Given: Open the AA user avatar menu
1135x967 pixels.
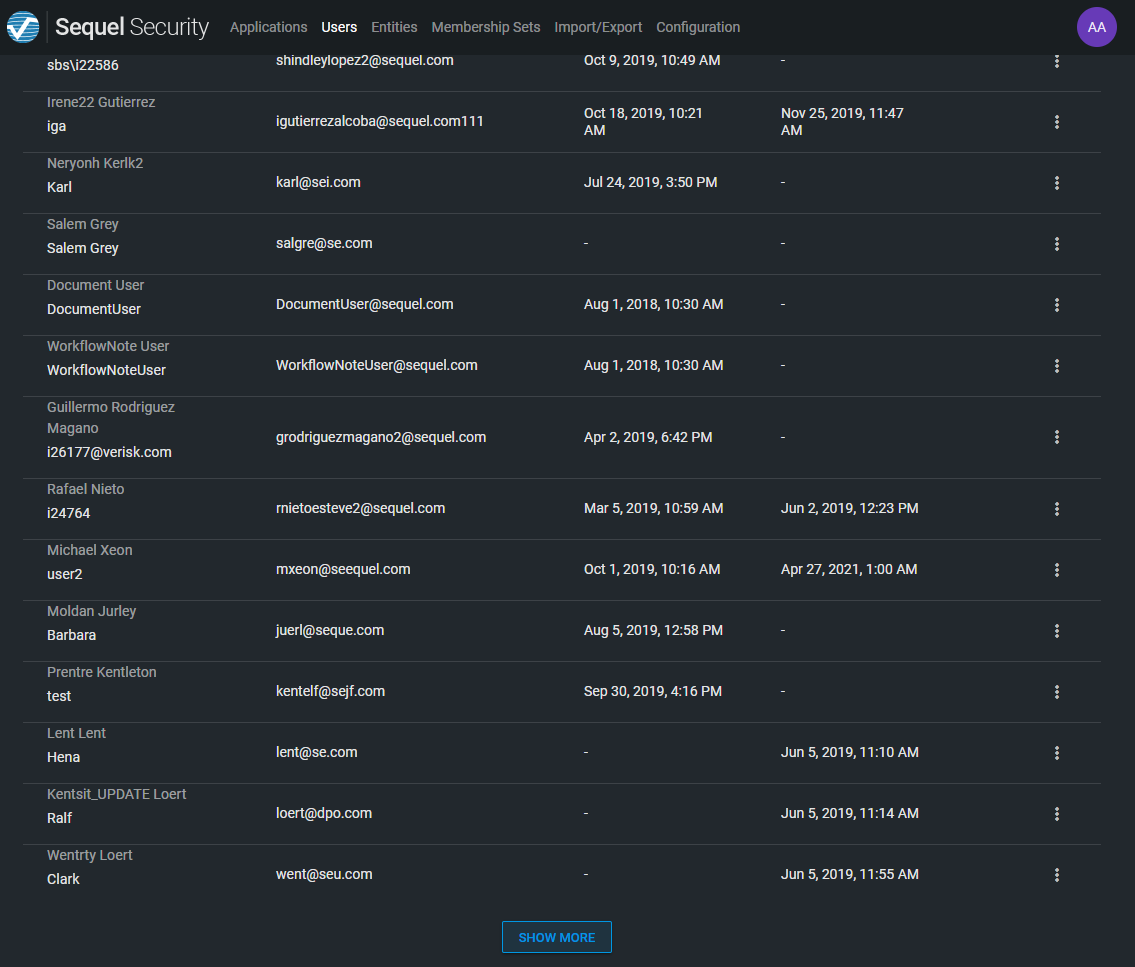Looking at the screenshot, I should [x=1096, y=27].
